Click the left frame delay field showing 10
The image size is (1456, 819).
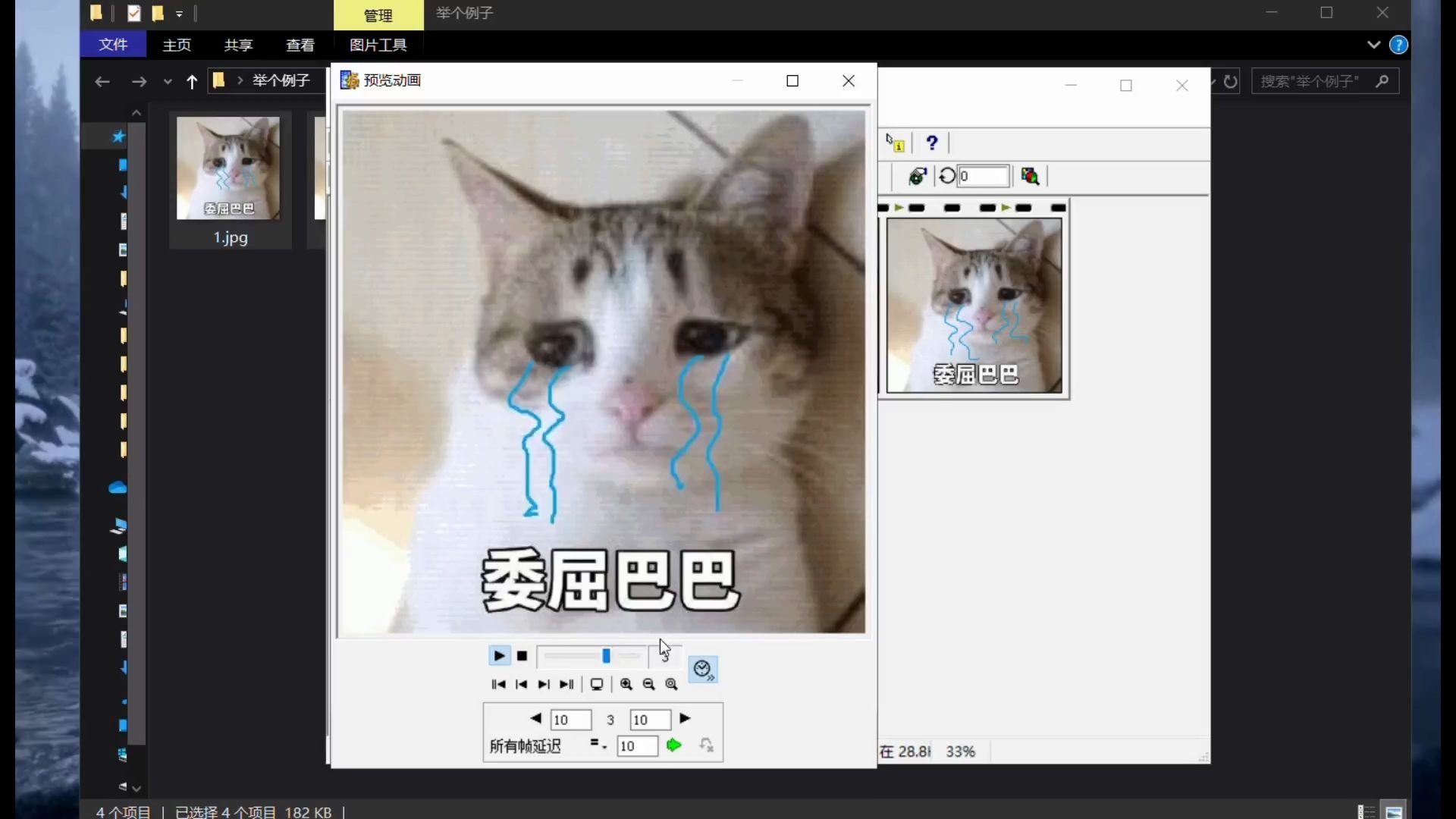coord(571,720)
